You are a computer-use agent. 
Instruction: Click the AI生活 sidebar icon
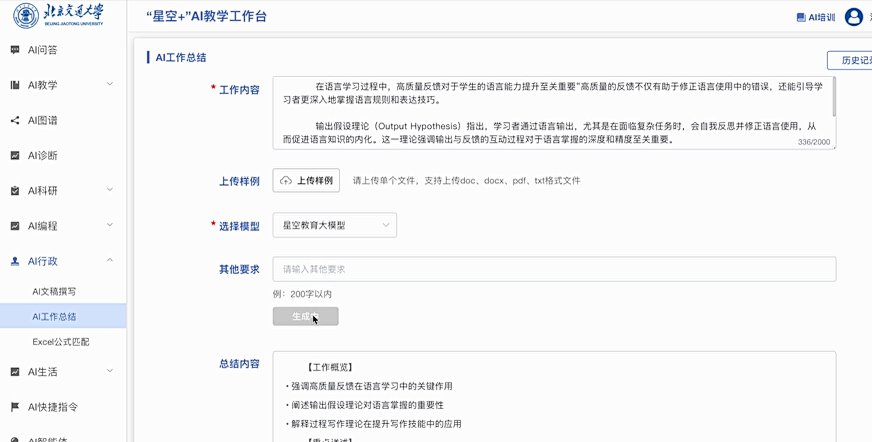[x=15, y=371]
